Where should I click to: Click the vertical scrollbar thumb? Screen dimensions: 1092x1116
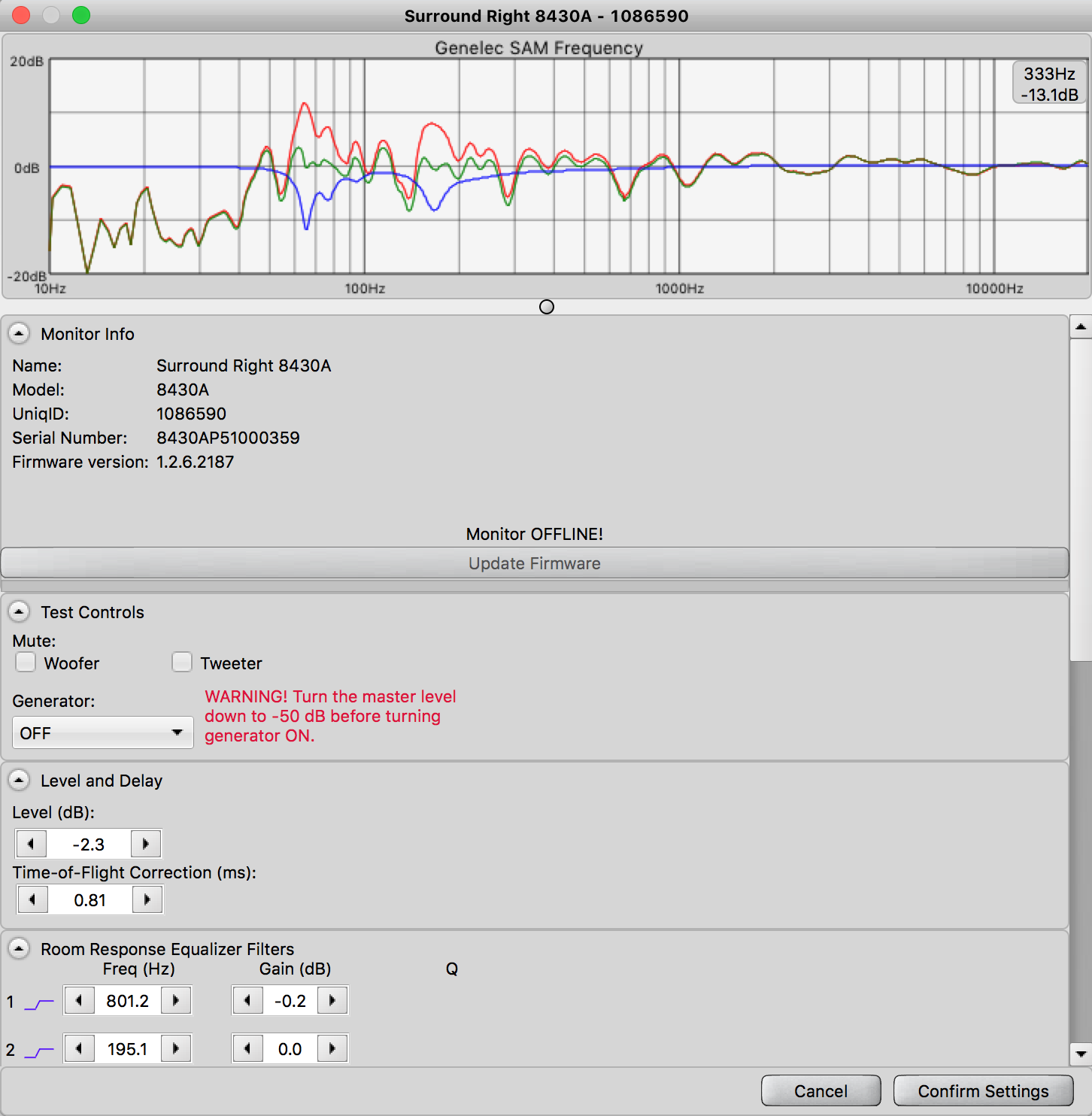coord(1081,499)
